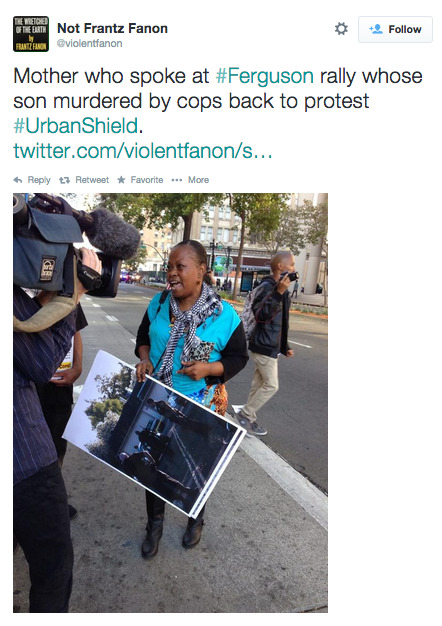The height and width of the screenshot is (626, 442).
Task: Click the Reply text label
Action: (39, 180)
